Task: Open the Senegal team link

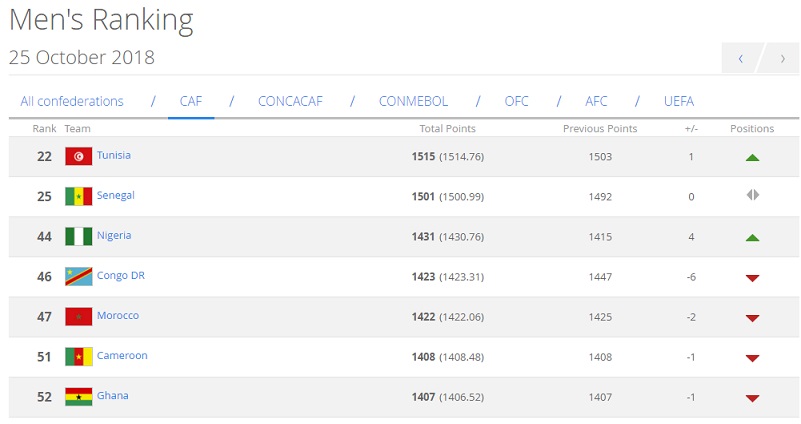Action: [115, 195]
